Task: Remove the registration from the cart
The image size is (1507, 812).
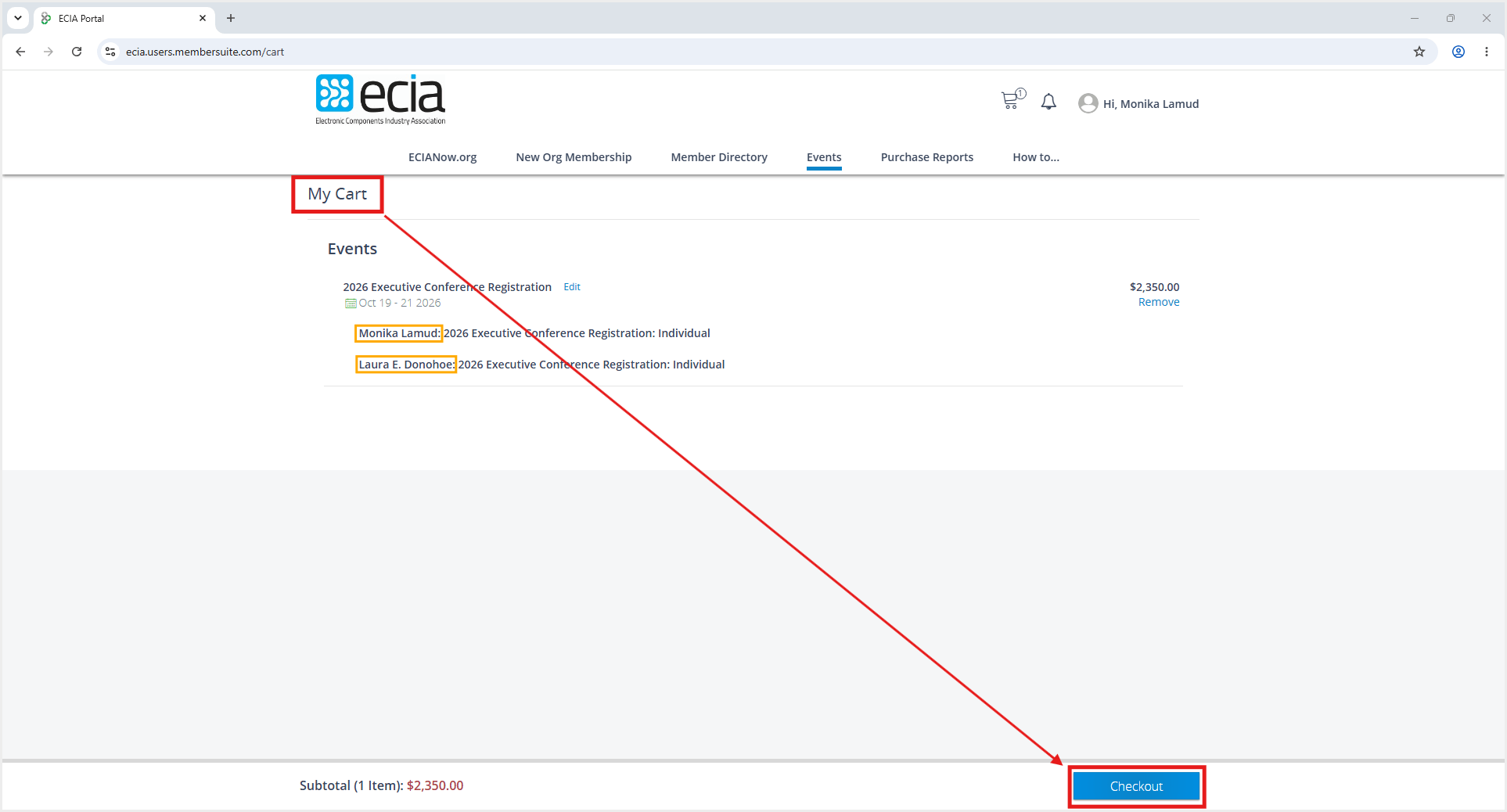Action: [x=1159, y=302]
